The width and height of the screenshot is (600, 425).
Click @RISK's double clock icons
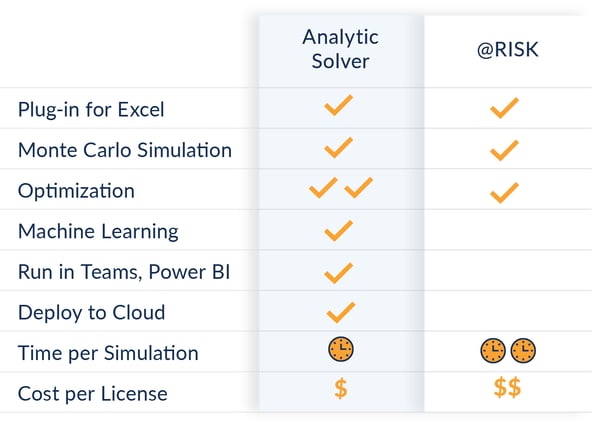click(508, 351)
